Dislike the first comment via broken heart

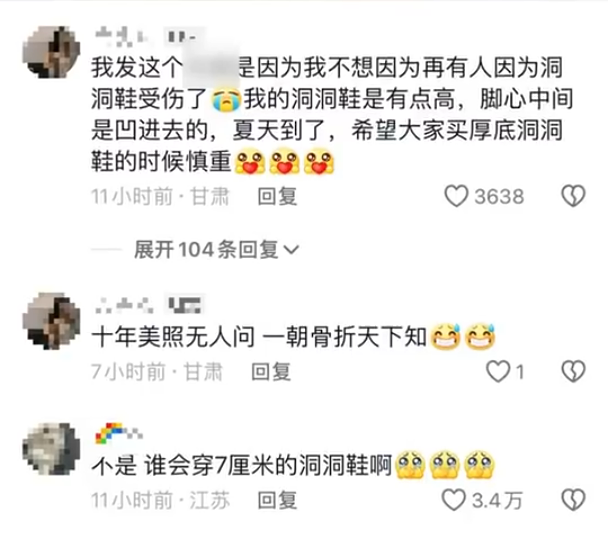(573, 195)
